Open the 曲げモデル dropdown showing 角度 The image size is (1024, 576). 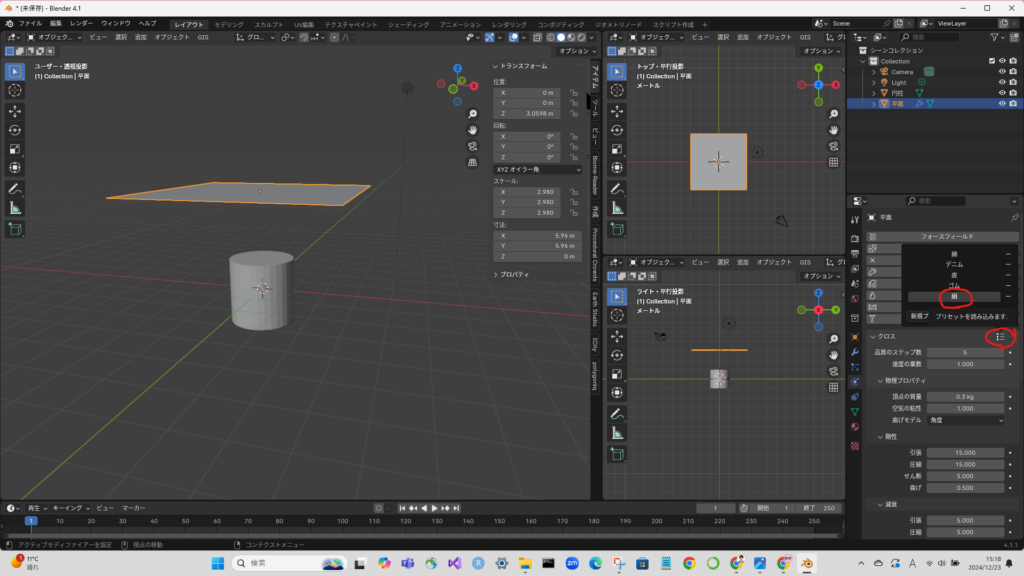pyautogui.click(x=964, y=421)
